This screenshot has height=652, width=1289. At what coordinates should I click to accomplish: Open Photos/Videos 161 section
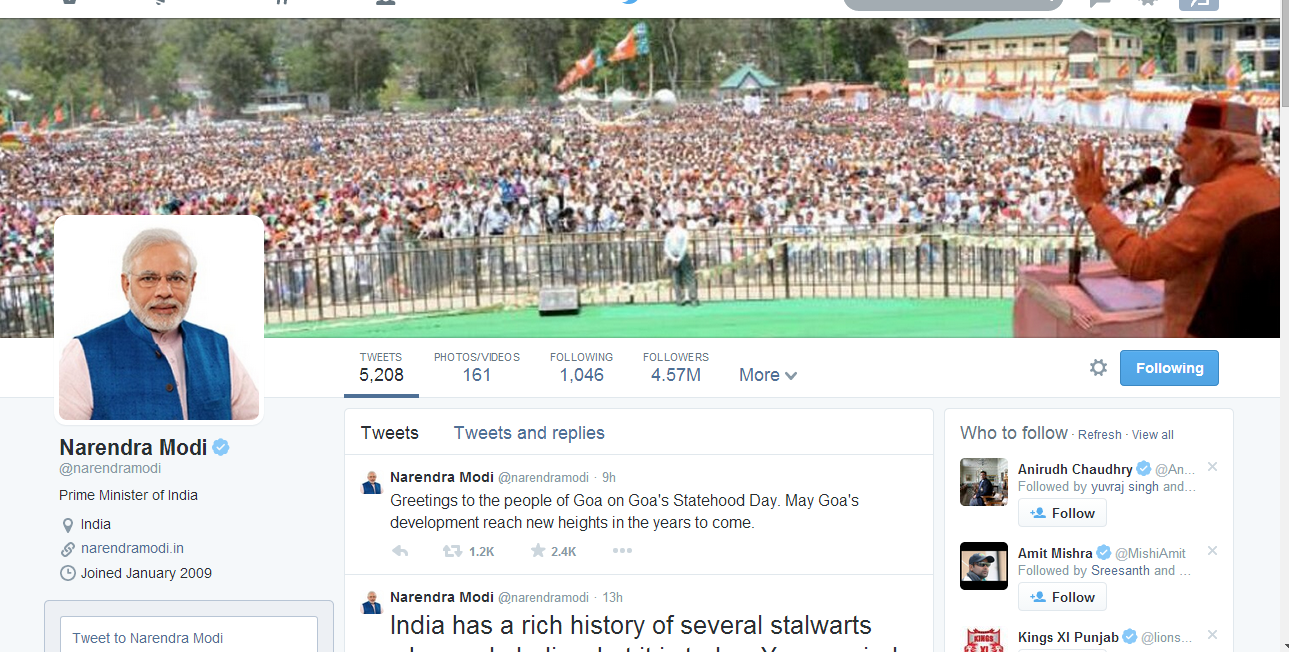(x=477, y=368)
